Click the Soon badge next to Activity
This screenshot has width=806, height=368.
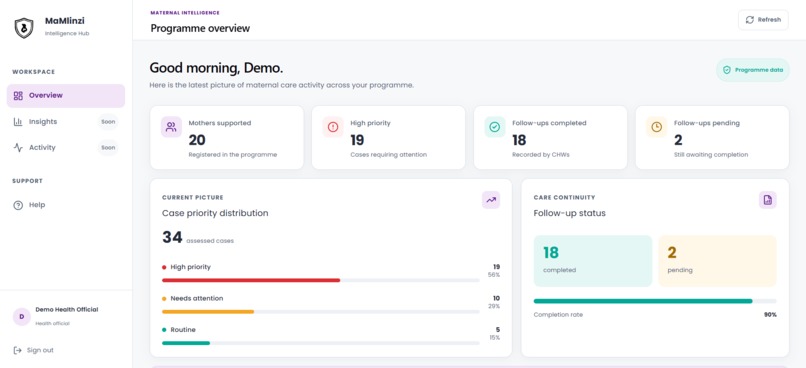tap(108, 148)
